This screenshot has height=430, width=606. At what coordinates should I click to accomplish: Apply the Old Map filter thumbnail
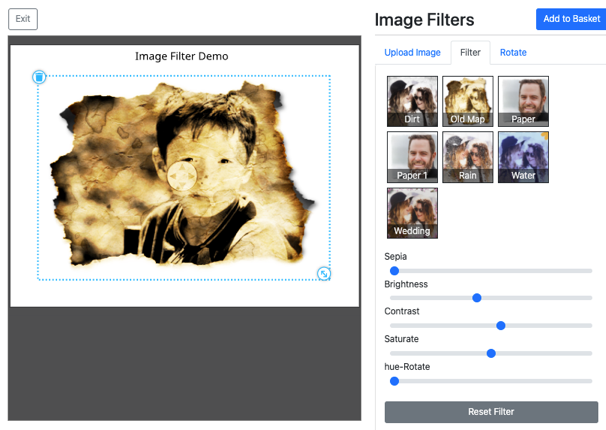pyautogui.click(x=468, y=101)
